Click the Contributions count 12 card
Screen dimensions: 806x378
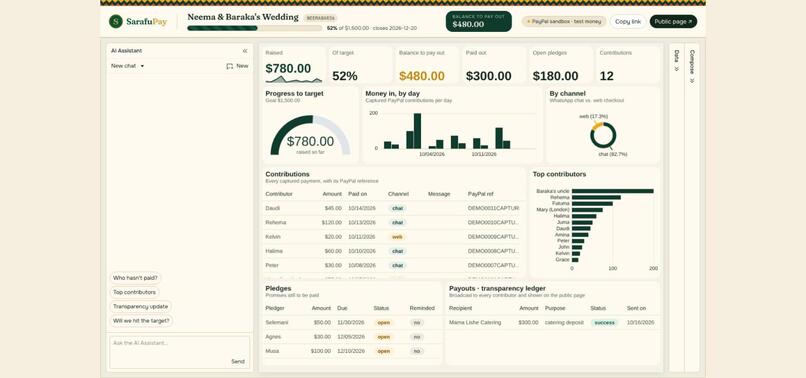coord(628,65)
